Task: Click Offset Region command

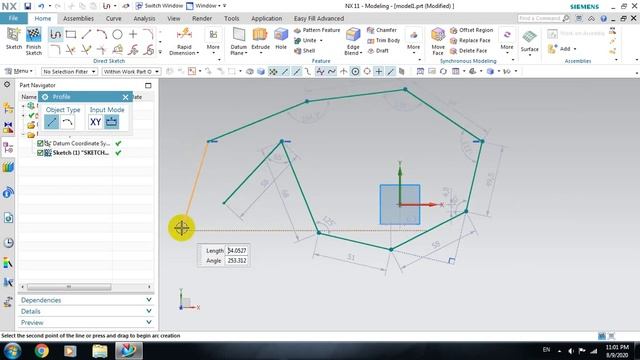Action: point(471,30)
